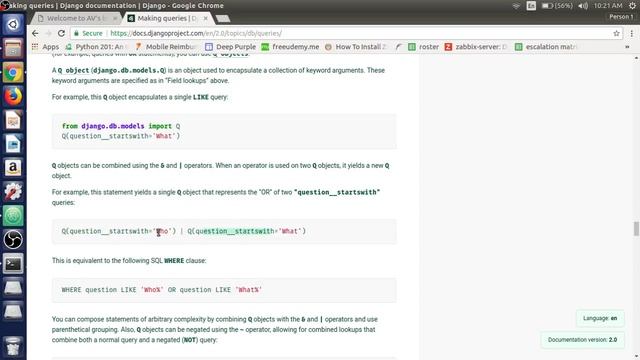Viewport: 640px width, 360px height.
Task: Open the sound volume indicator
Action: 583,6
